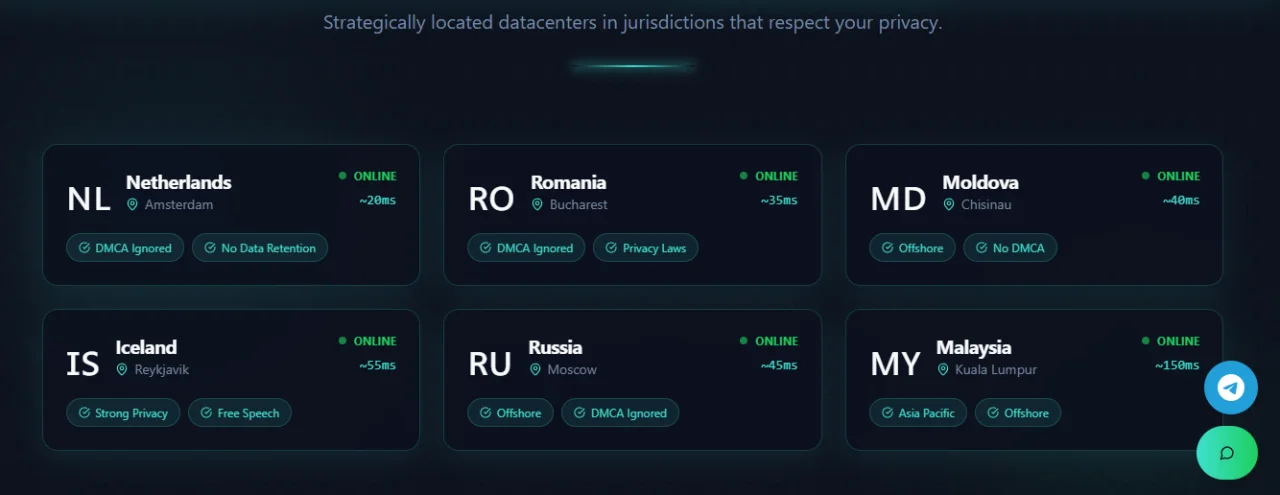This screenshot has height=495, width=1280.
Task: Click the Netherlands online status dot
Action: pos(343,176)
